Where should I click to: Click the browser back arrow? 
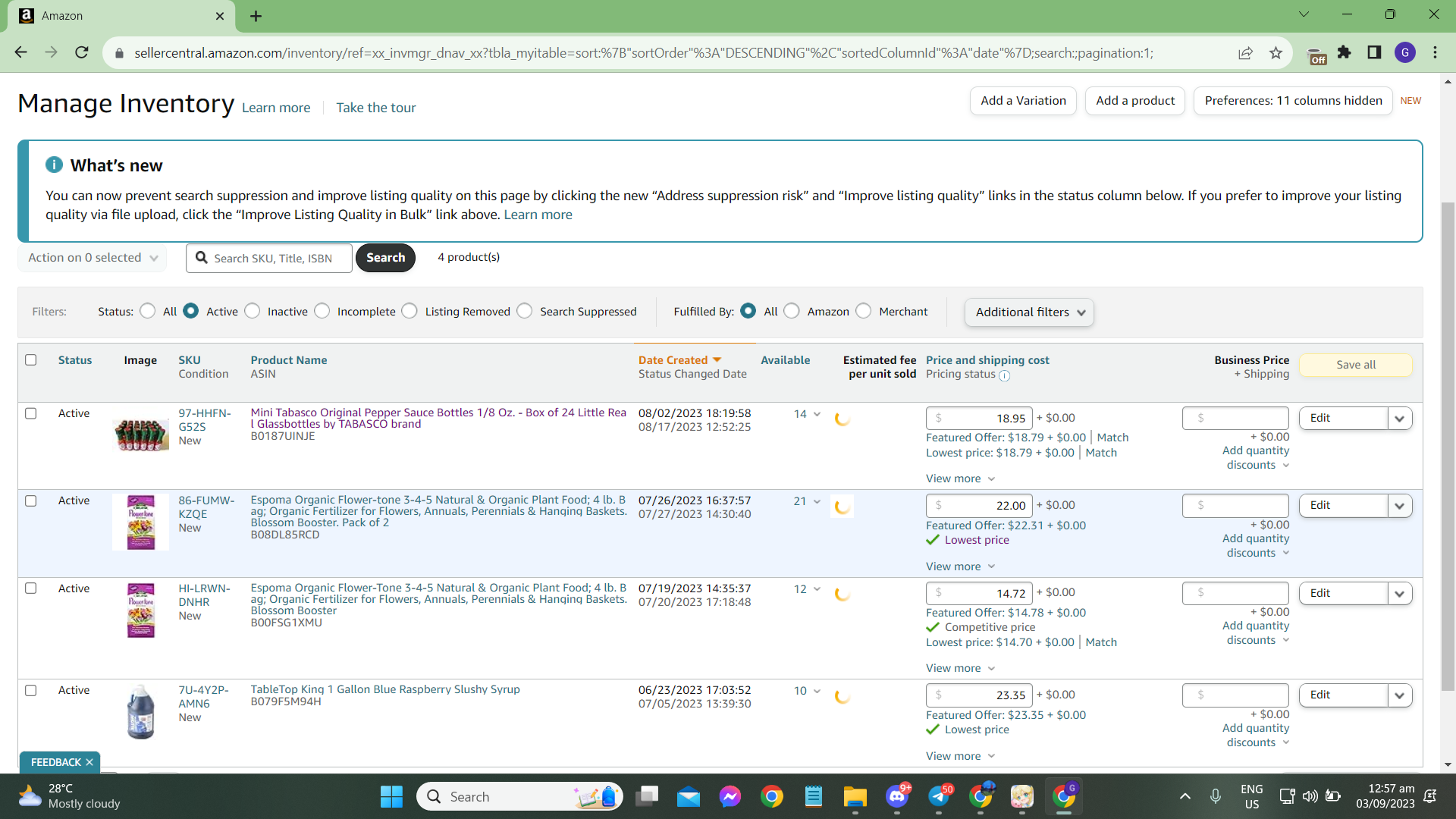pyautogui.click(x=20, y=52)
